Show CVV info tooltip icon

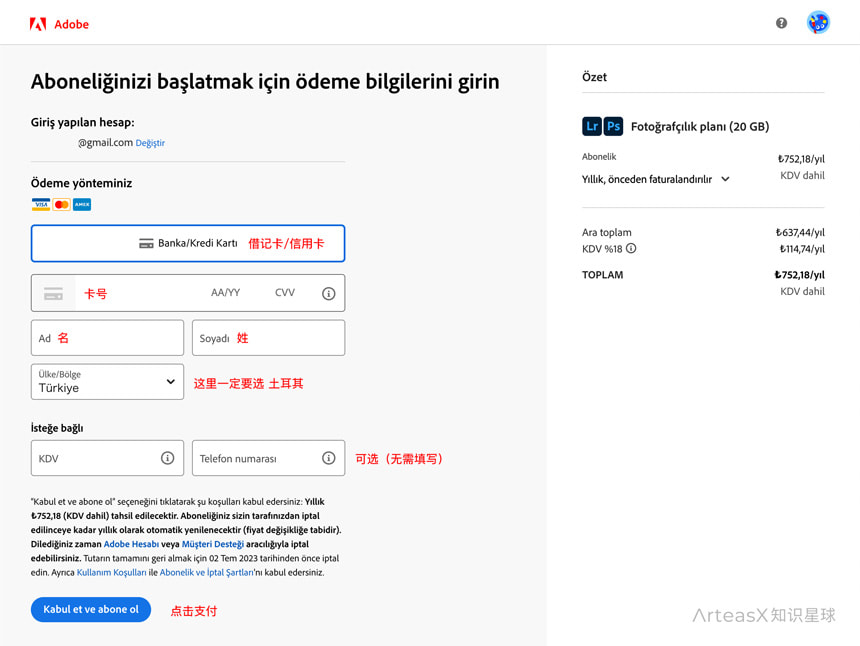click(329, 293)
